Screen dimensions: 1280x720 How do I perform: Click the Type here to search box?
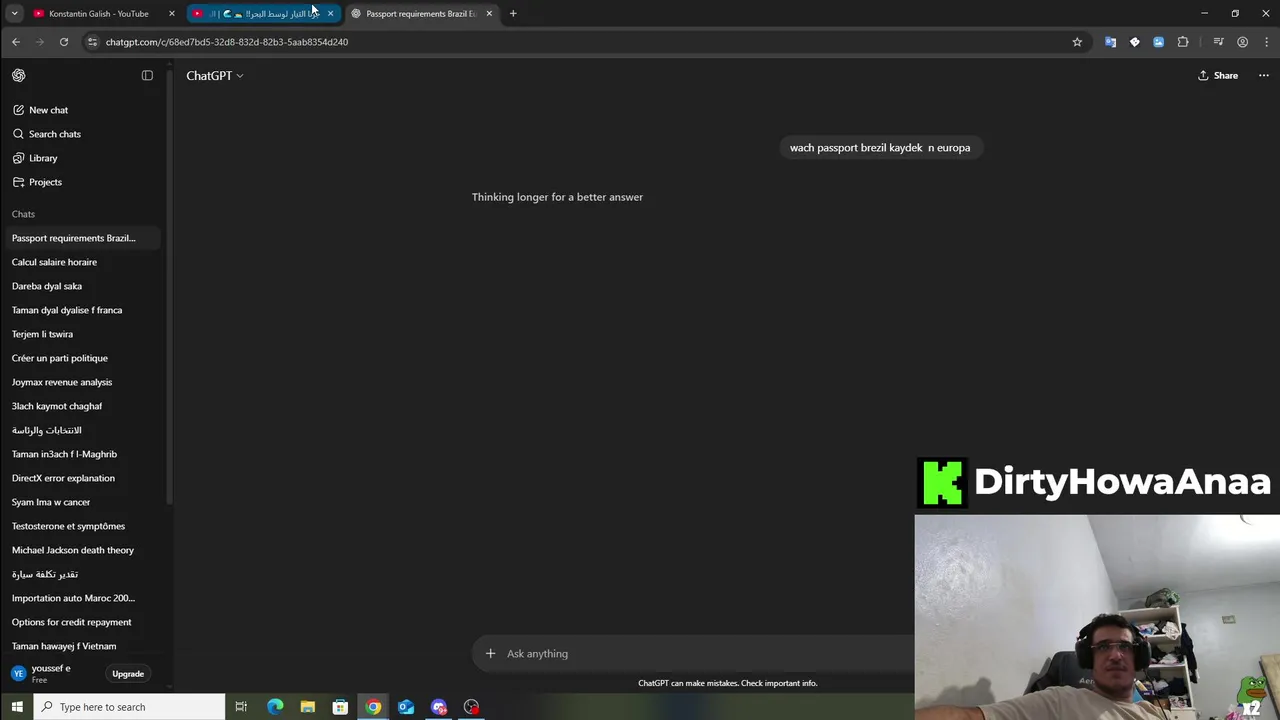click(x=130, y=707)
